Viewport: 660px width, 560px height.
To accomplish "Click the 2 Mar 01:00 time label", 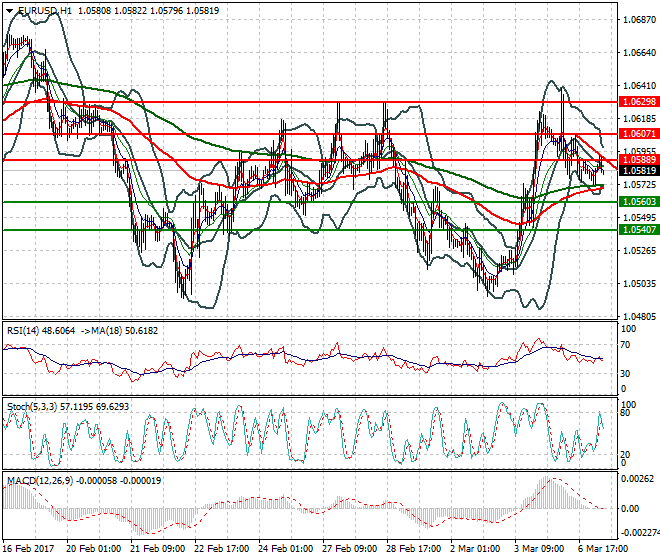I will [475, 549].
